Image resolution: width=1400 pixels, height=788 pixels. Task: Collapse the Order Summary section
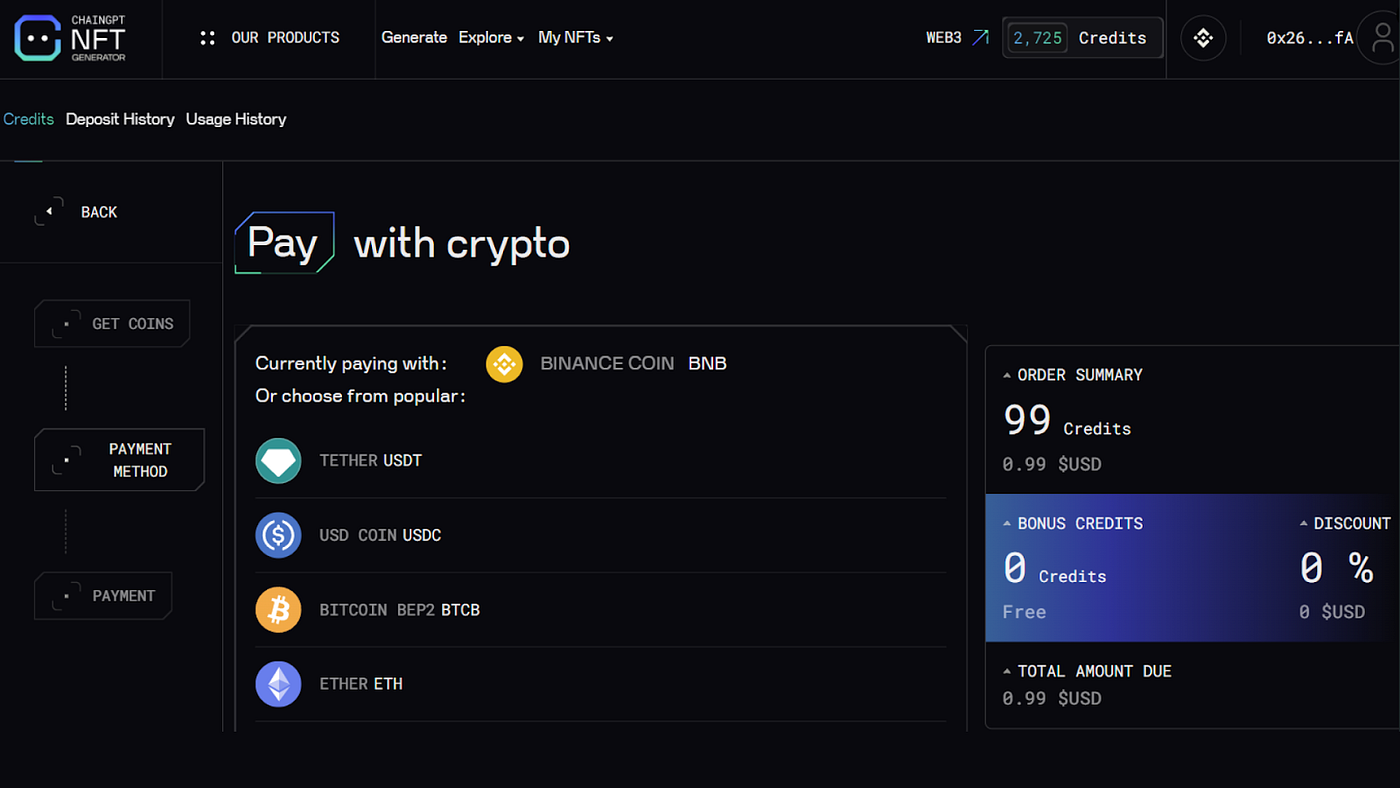point(1007,376)
